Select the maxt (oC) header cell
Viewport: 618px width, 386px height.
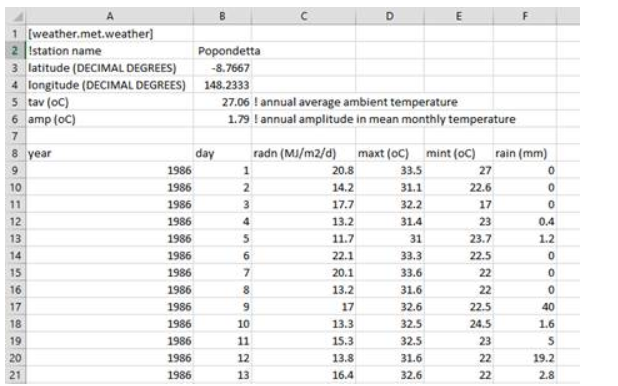pos(390,153)
